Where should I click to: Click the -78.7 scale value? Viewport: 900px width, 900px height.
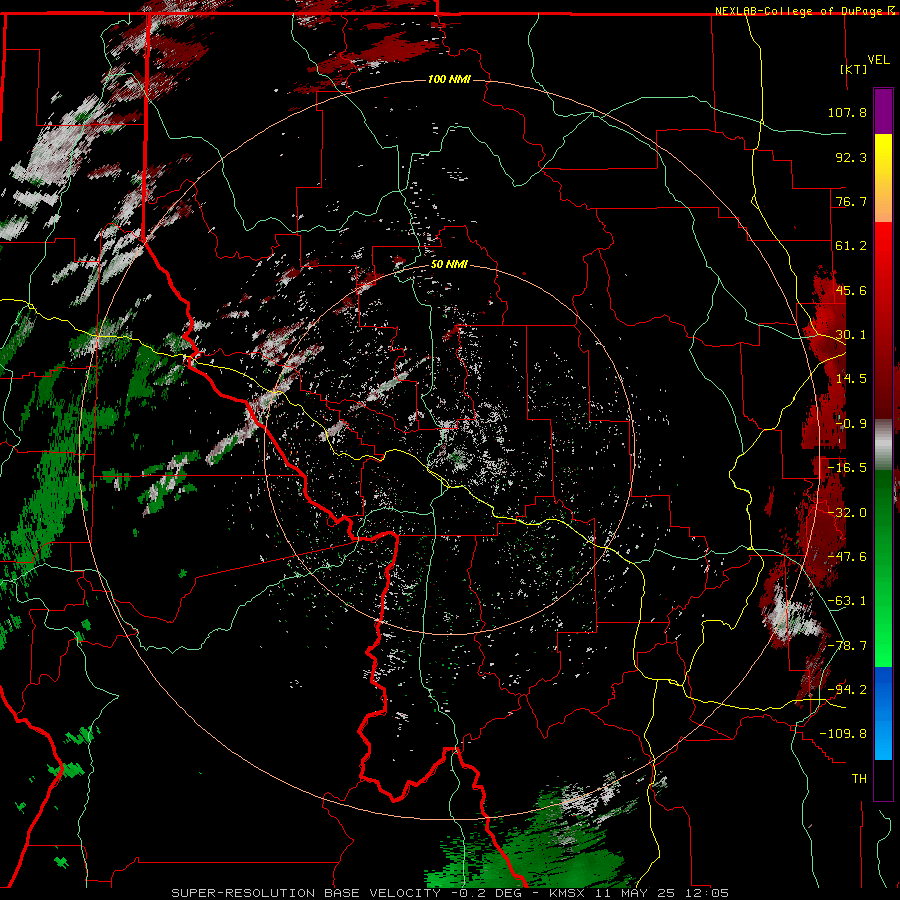tap(847, 646)
